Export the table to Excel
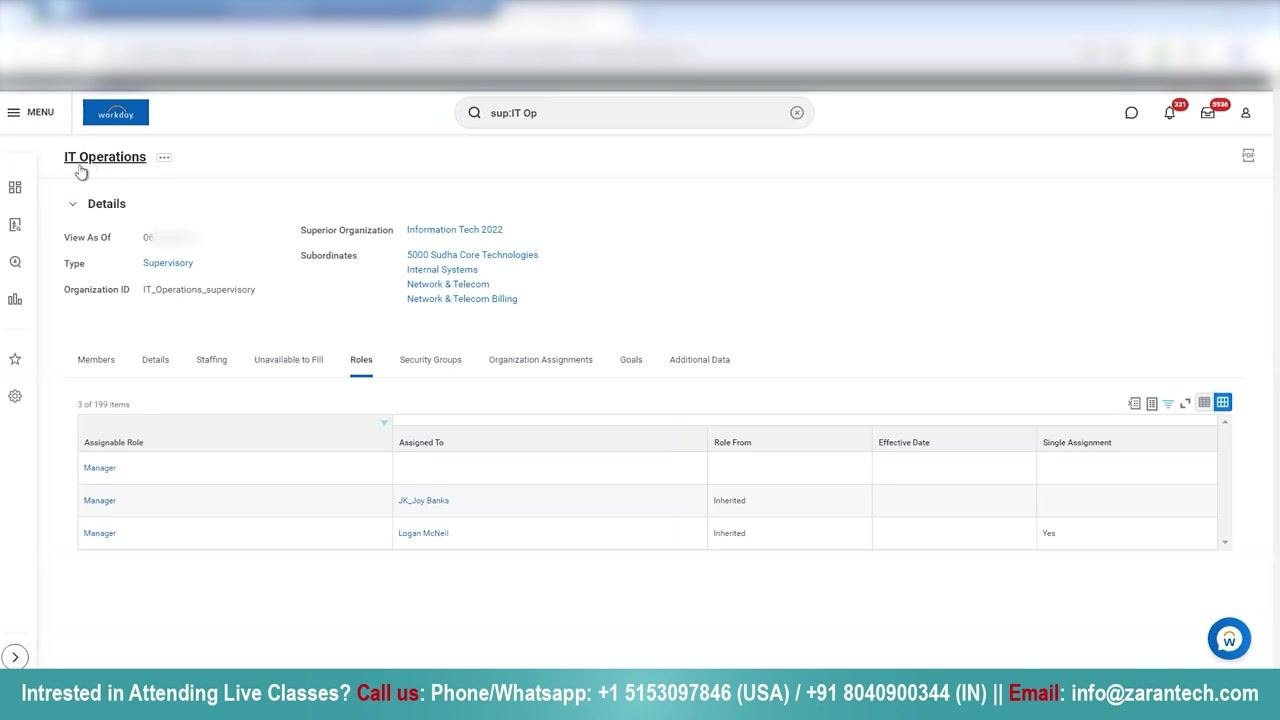Image resolution: width=1280 pixels, height=720 pixels. 1134,403
